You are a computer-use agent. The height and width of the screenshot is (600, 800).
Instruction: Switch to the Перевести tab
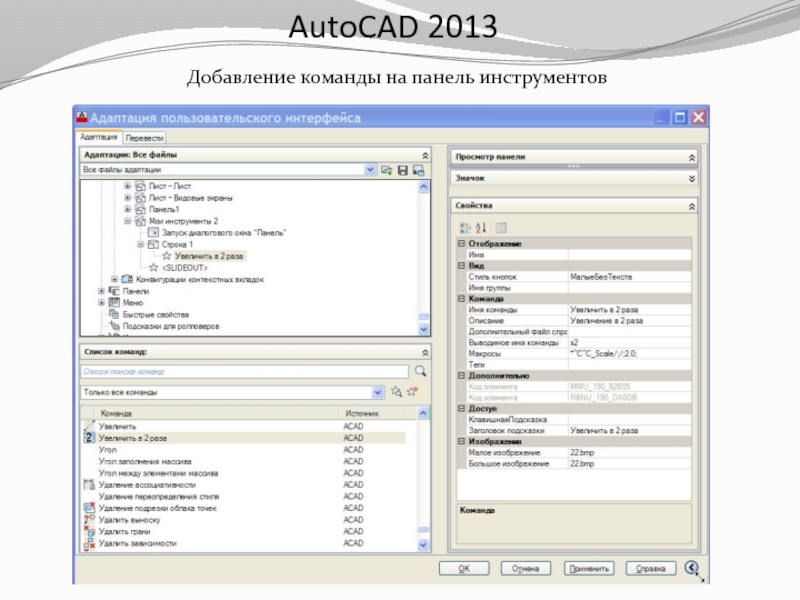click(x=145, y=138)
